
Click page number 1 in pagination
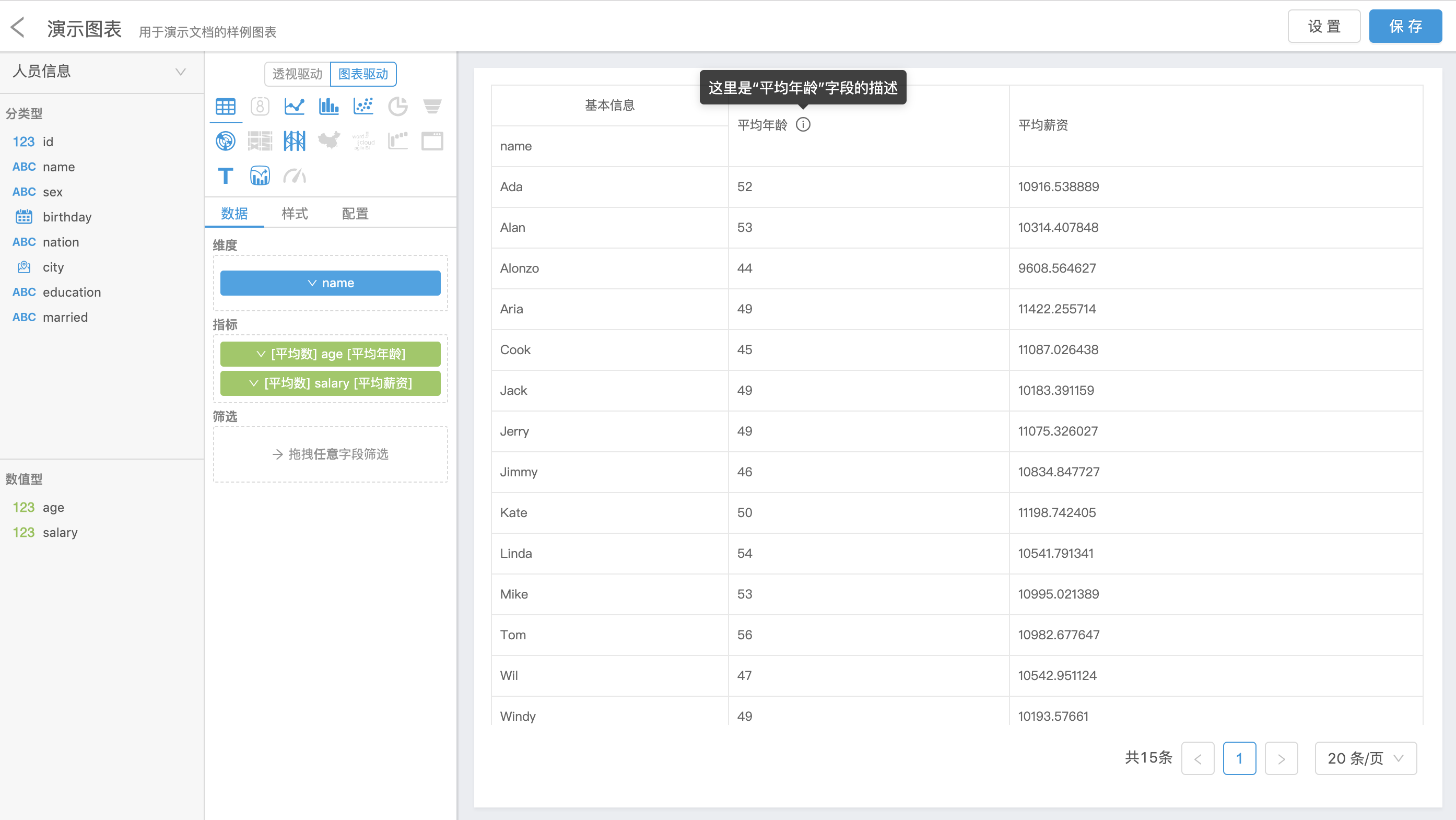[x=1239, y=758]
